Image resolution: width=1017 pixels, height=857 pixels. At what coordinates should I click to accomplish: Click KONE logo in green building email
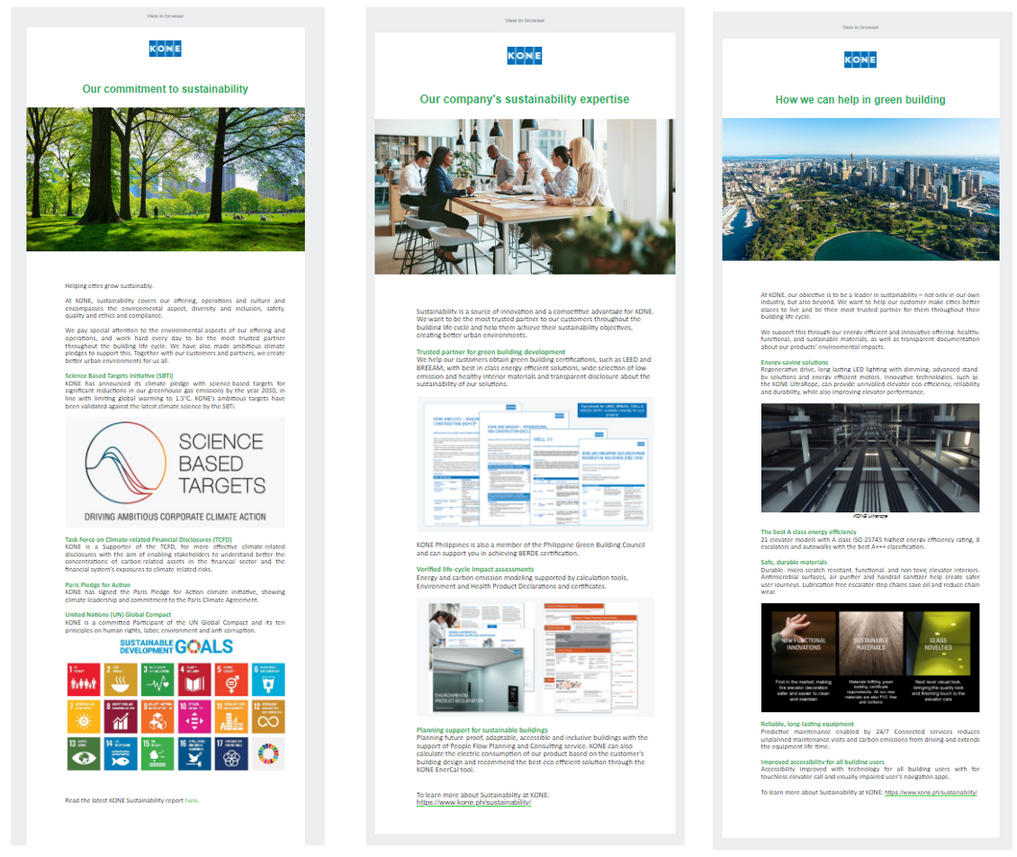point(860,60)
